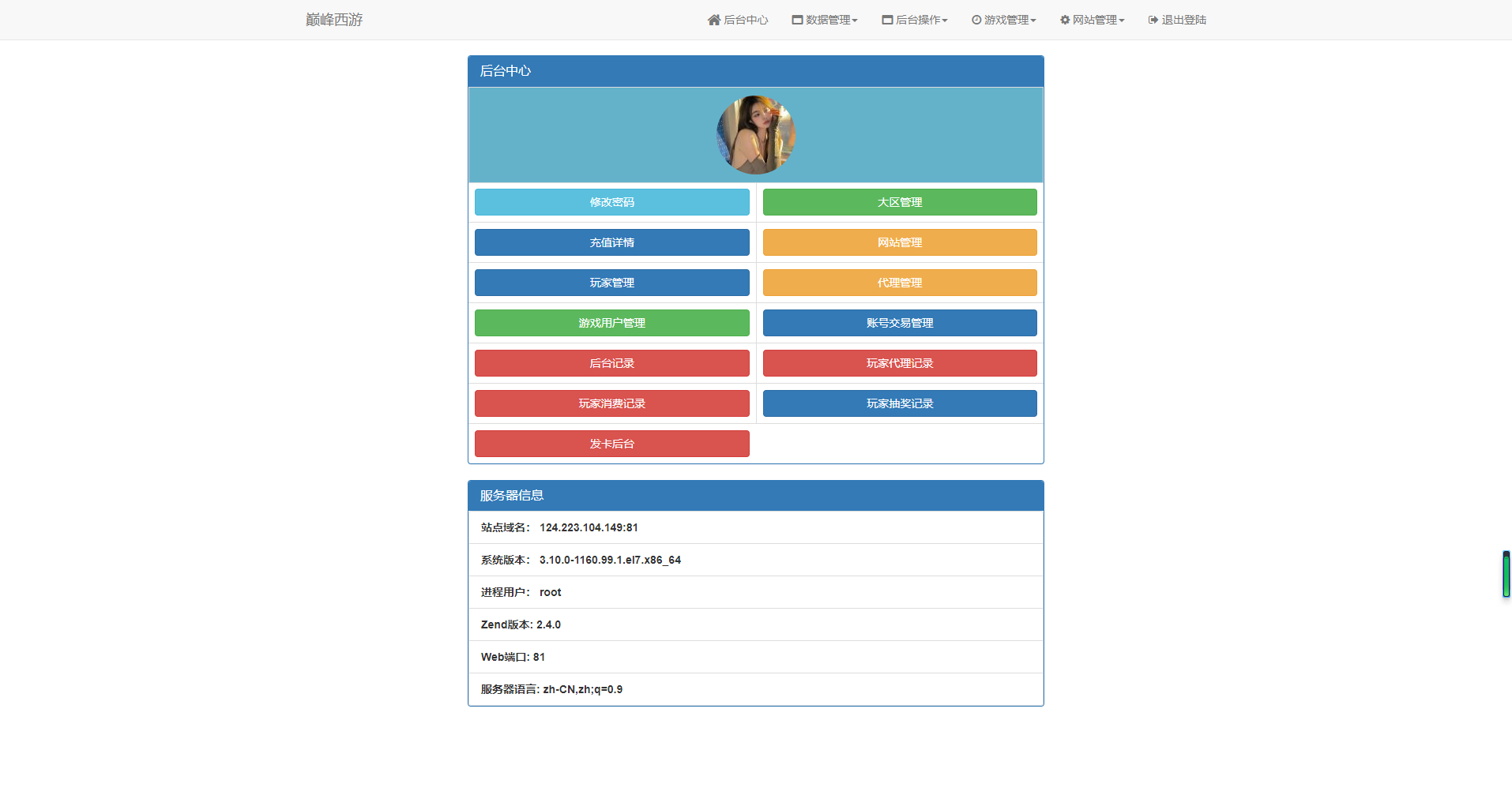This screenshot has width=1512, height=795.
Task: Click the 玩家管理 button
Action: click(612, 283)
